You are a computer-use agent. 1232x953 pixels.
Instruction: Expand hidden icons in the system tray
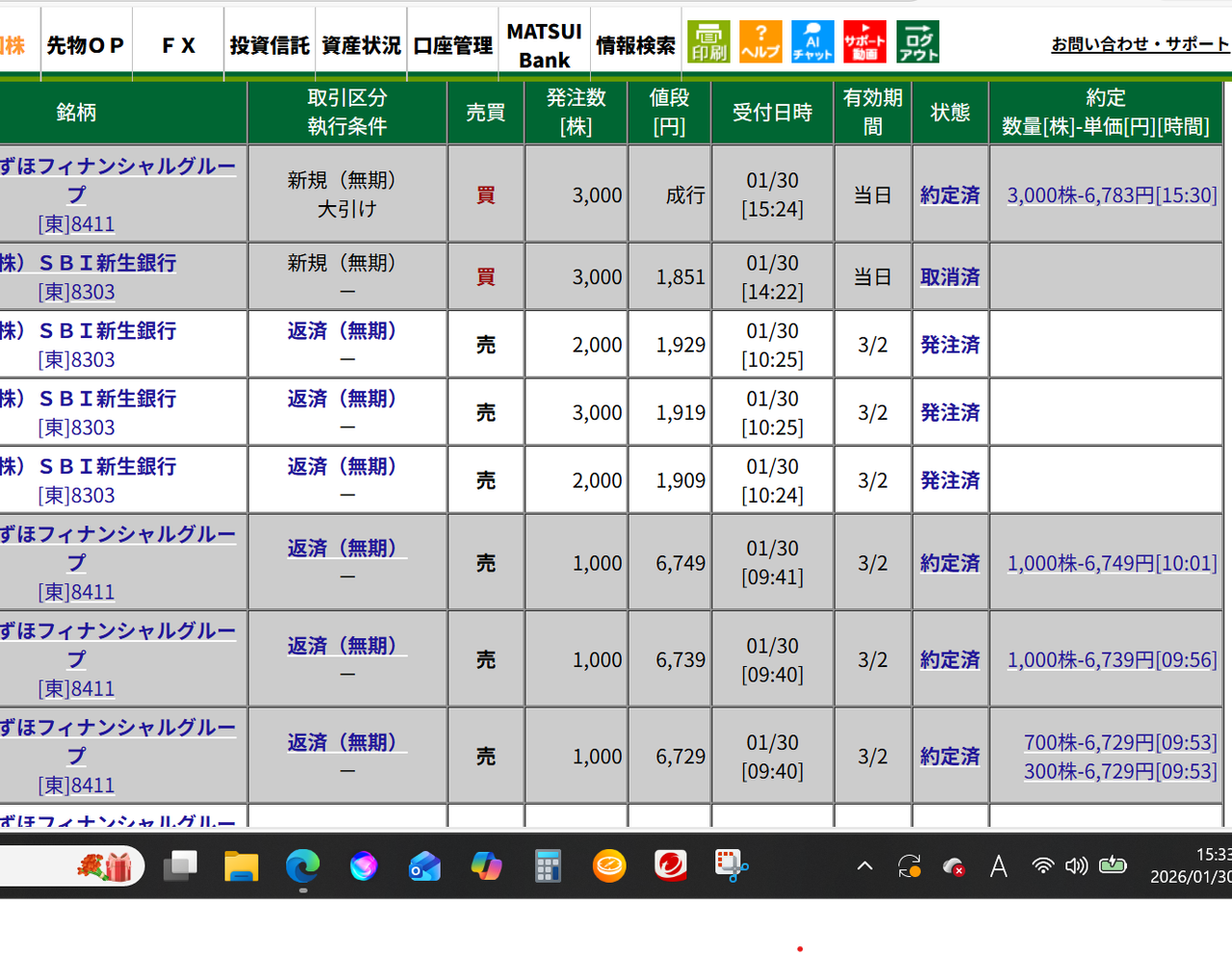863,865
